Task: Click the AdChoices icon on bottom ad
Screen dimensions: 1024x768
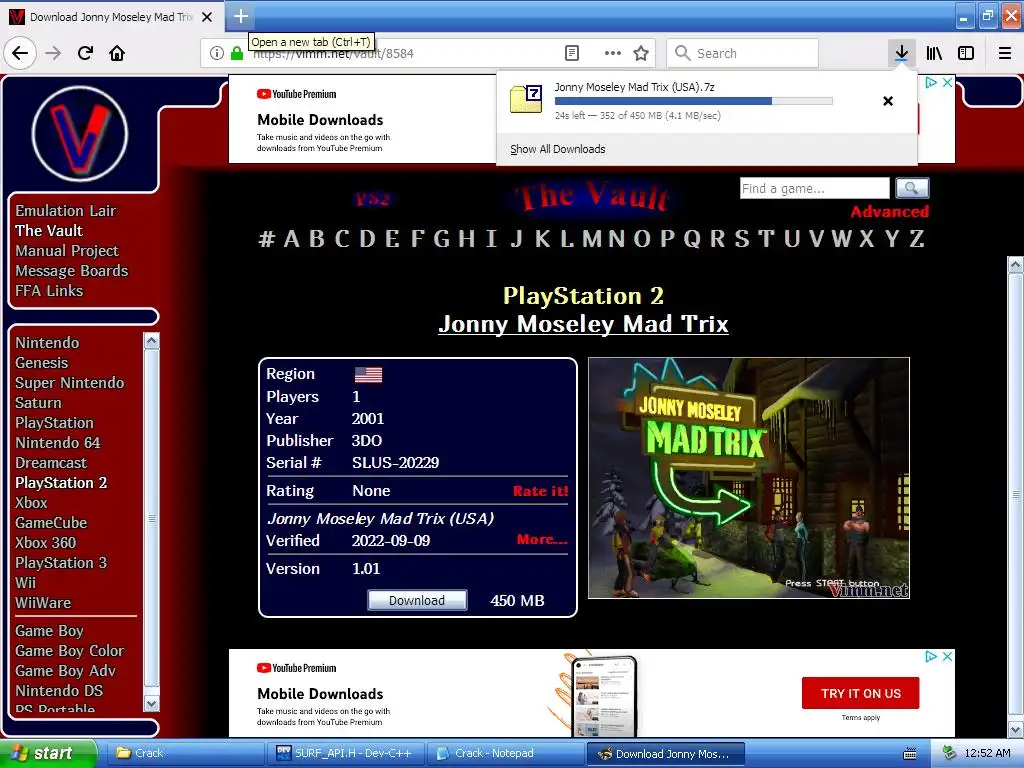Action: (x=931, y=656)
